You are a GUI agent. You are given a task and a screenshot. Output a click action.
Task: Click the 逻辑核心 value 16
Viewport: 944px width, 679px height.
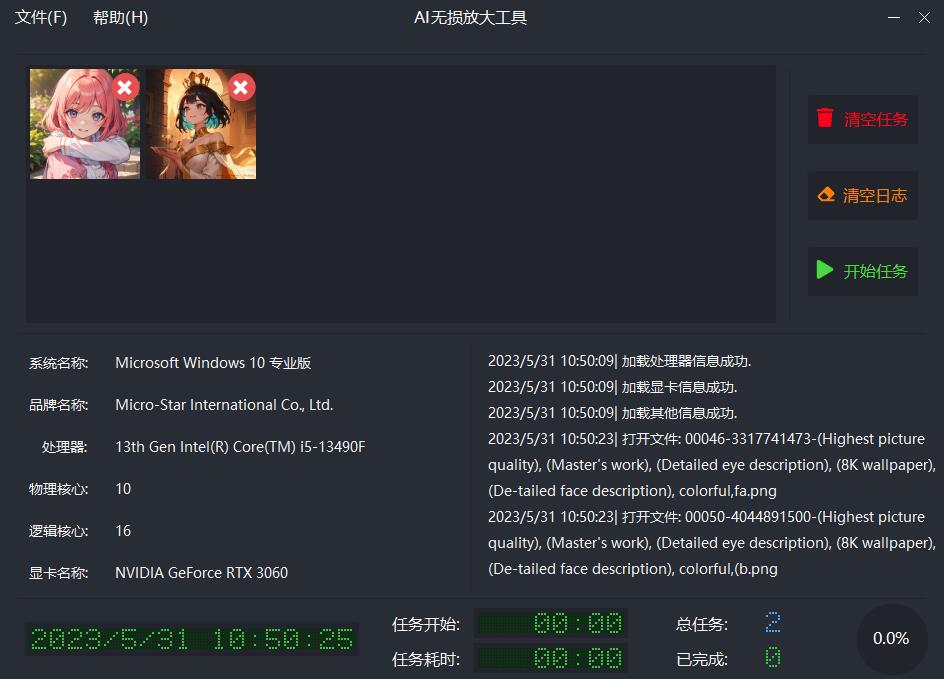point(123,531)
